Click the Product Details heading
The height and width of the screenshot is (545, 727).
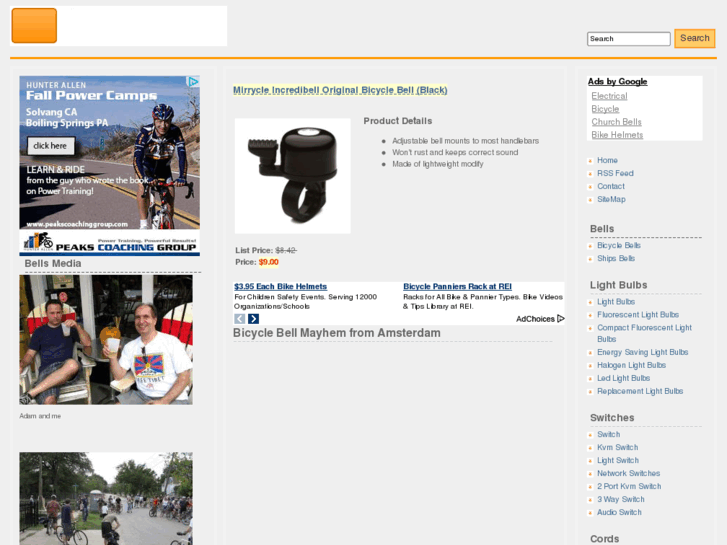pos(397,121)
